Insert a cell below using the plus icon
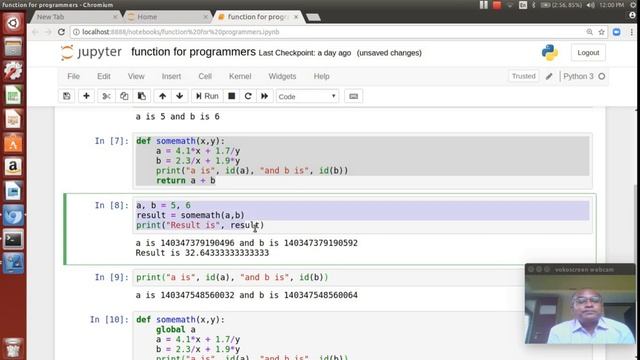 (86, 96)
